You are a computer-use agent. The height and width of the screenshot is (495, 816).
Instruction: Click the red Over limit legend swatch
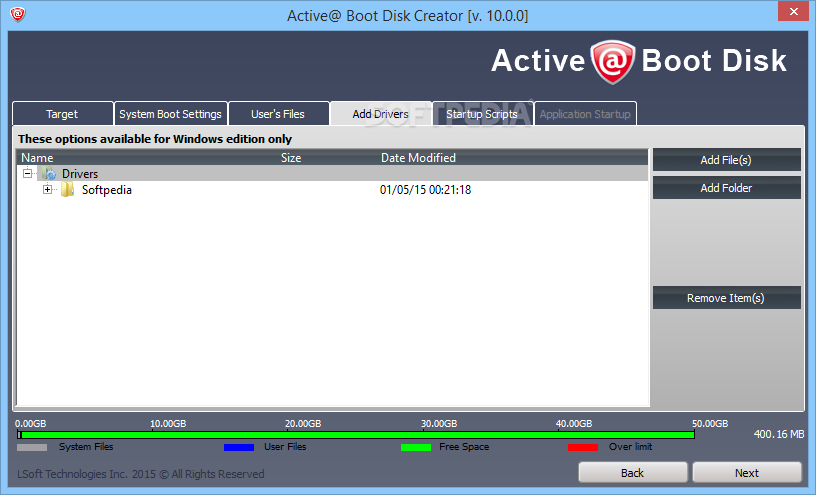(583, 447)
